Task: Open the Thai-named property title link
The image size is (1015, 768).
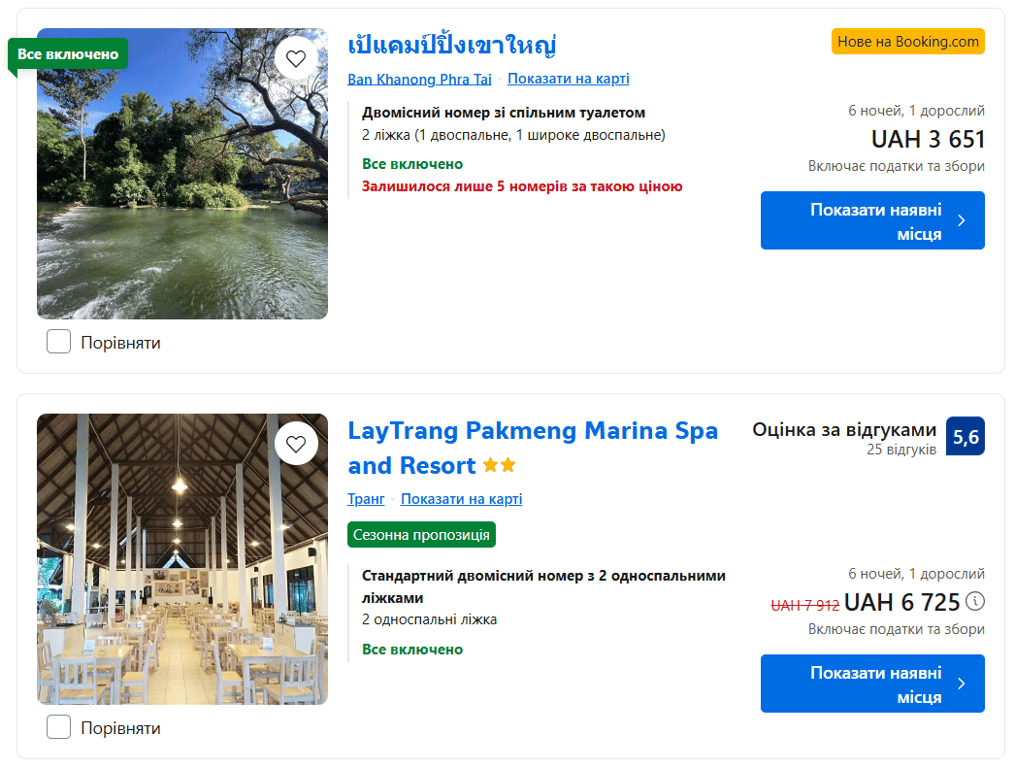Action: coord(452,45)
